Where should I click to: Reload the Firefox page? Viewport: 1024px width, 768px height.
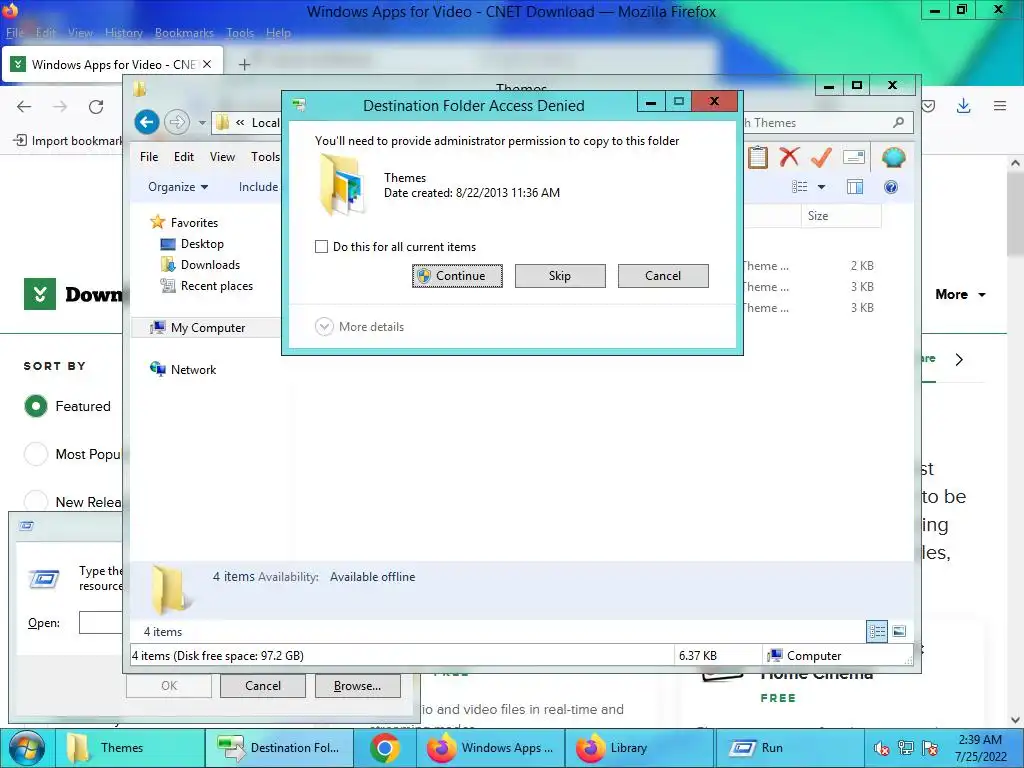[96, 106]
